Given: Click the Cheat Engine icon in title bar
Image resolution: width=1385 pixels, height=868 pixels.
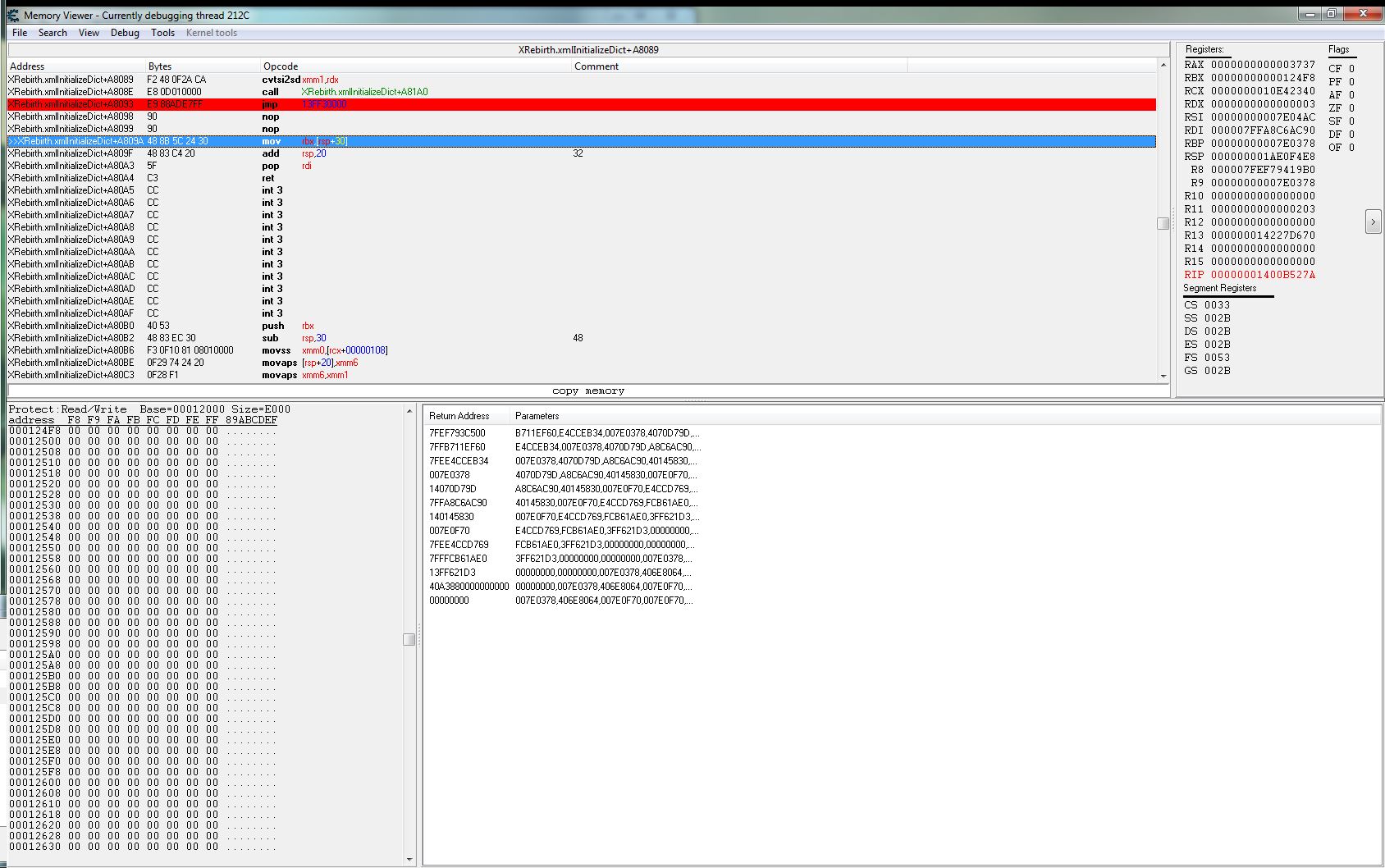Looking at the screenshot, I should click(x=12, y=15).
